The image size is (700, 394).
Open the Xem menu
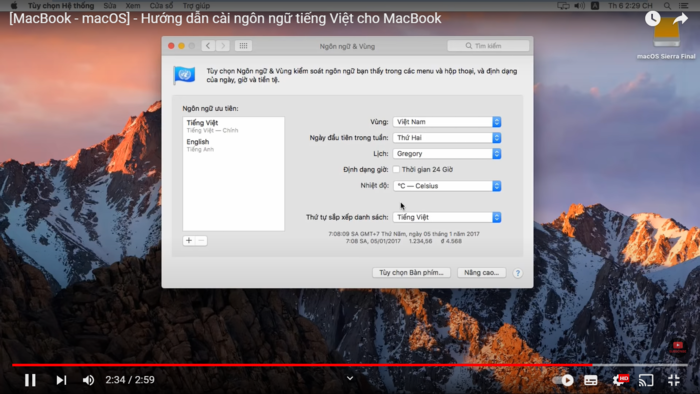[x=133, y=5]
